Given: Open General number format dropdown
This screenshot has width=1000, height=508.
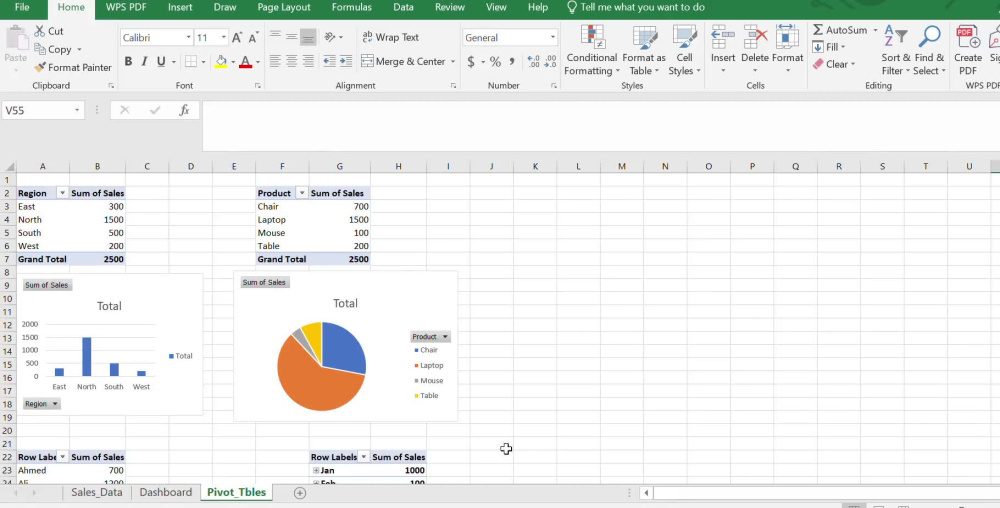Looking at the screenshot, I should [552, 38].
